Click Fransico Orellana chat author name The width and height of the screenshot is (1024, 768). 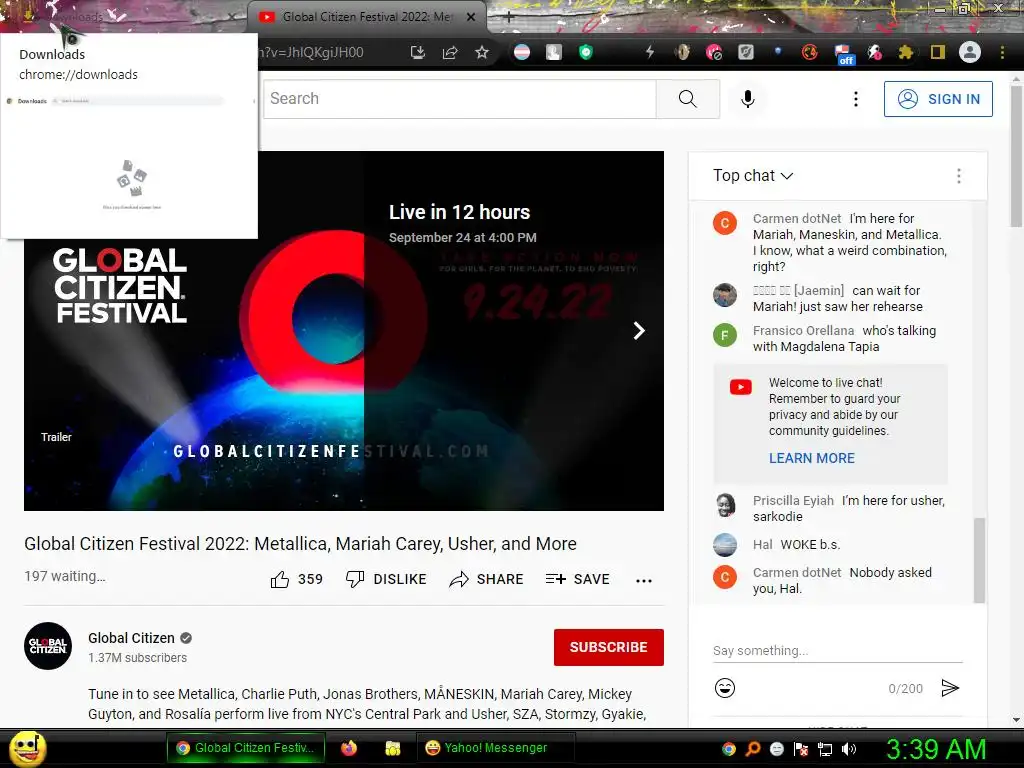[x=803, y=331]
